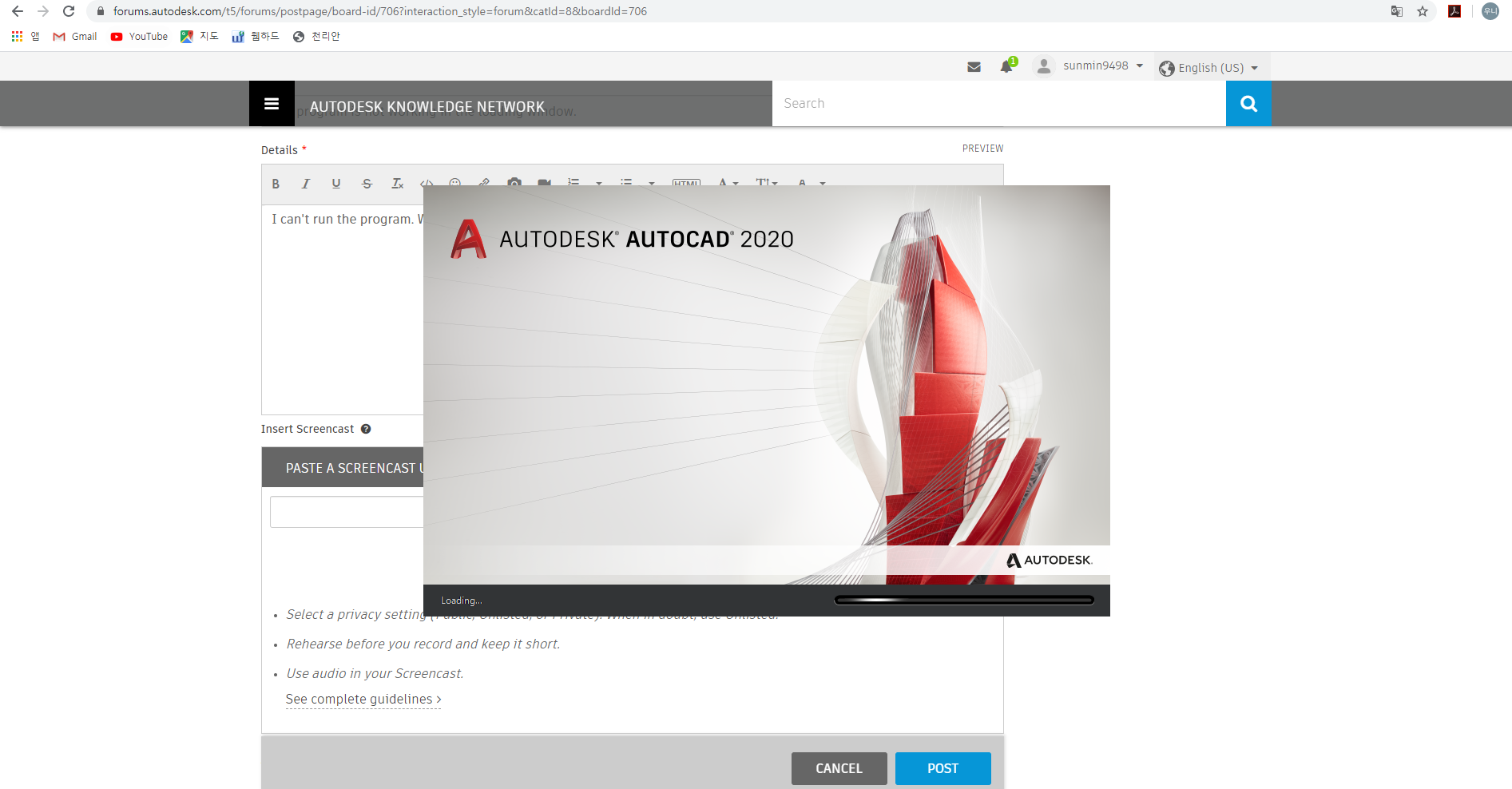Toggle bold formatting on the details text

[276, 184]
